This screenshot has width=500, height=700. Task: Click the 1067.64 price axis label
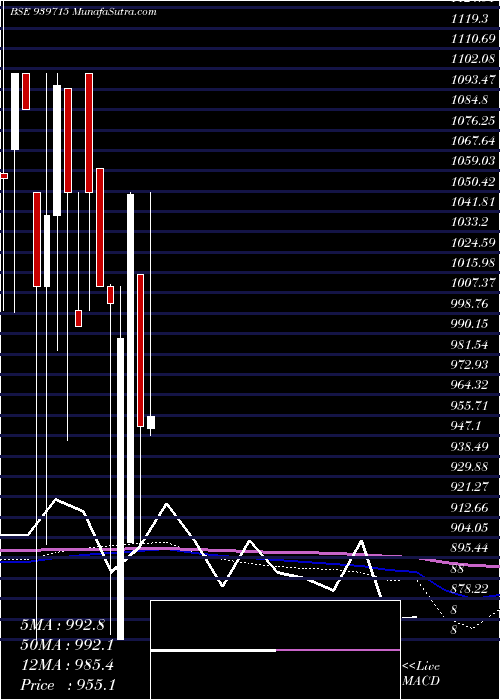click(x=473, y=141)
